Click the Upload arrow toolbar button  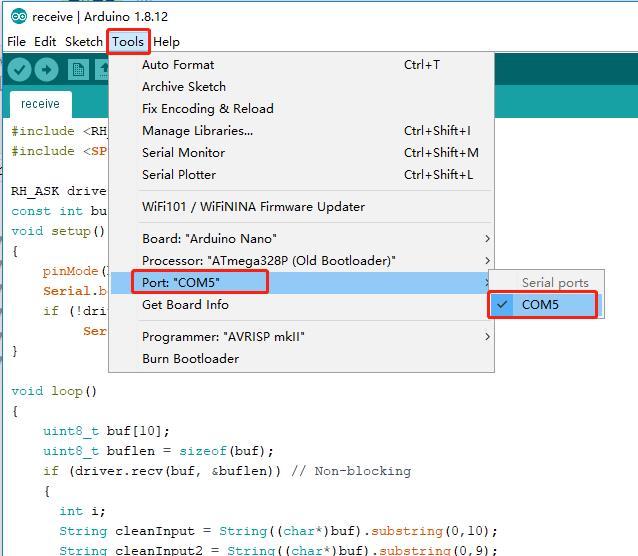46,70
